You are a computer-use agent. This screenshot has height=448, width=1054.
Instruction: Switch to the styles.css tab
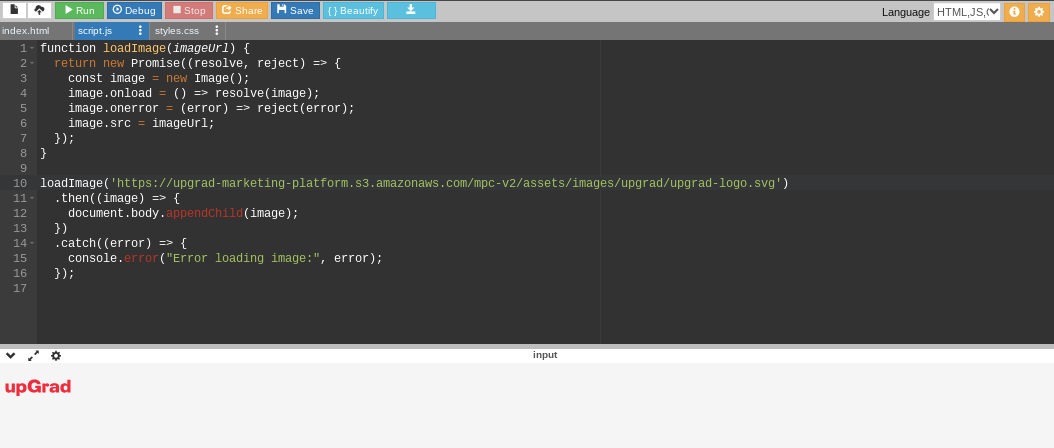[x=177, y=31]
